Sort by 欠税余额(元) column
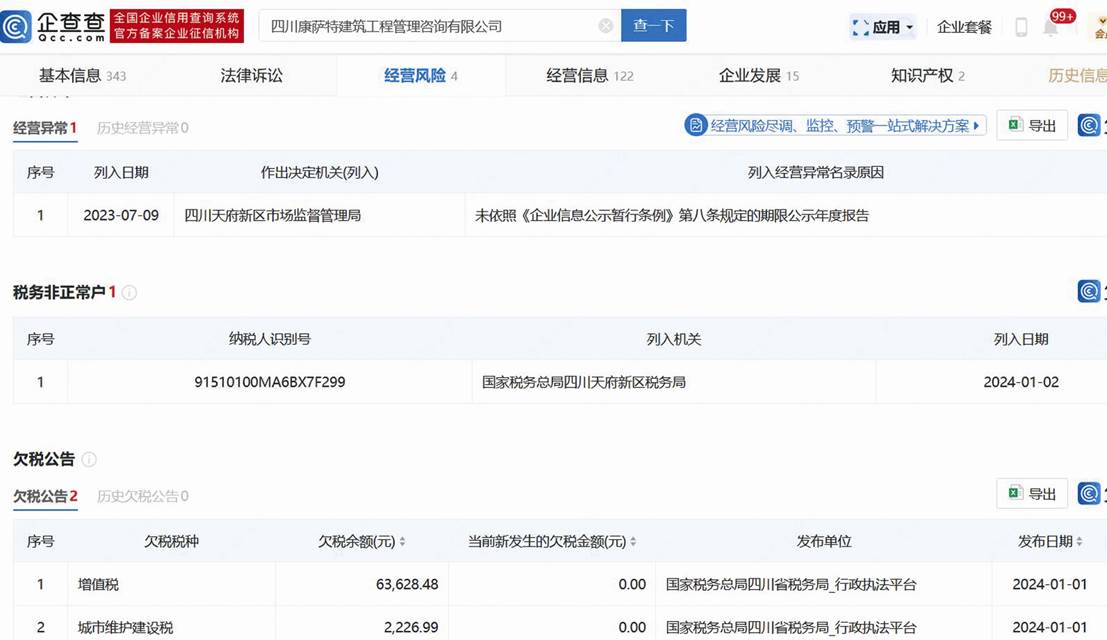Viewport: 1107px width, 640px height. tap(402, 542)
